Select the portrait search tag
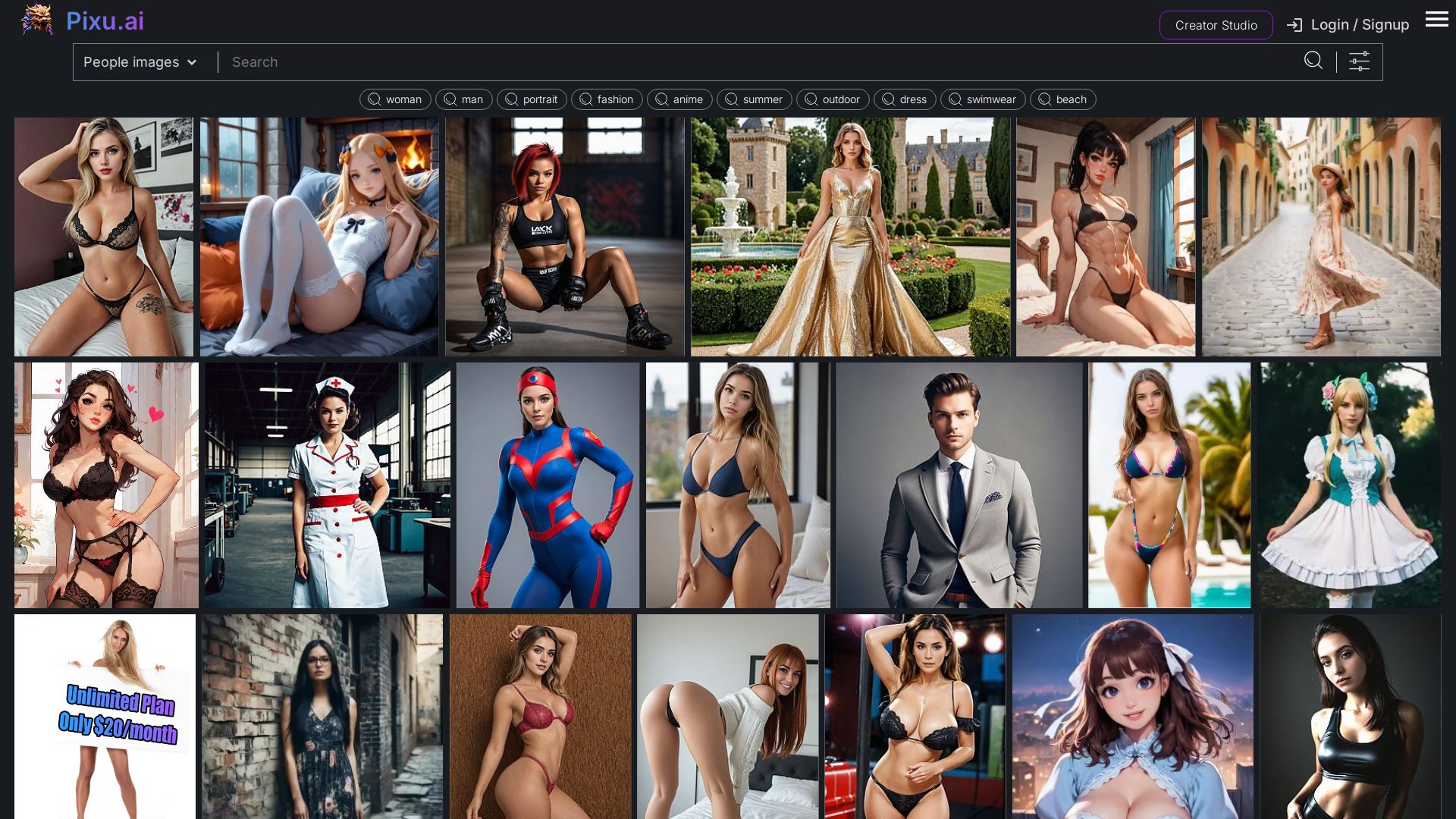Screen dimensions: 1456x819 (532, 99)
